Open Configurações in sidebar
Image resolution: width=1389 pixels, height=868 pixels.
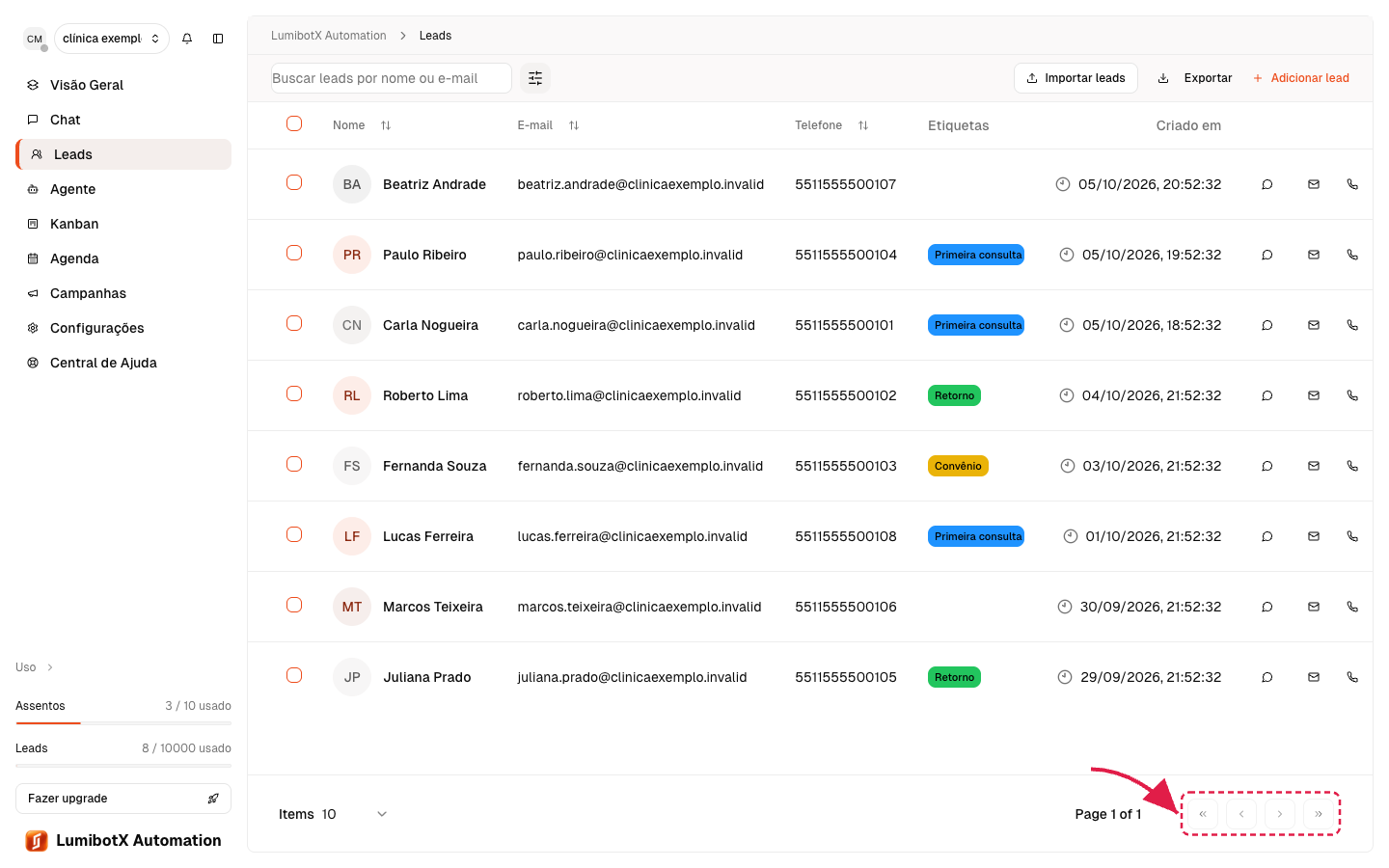[x=123, y=328]
